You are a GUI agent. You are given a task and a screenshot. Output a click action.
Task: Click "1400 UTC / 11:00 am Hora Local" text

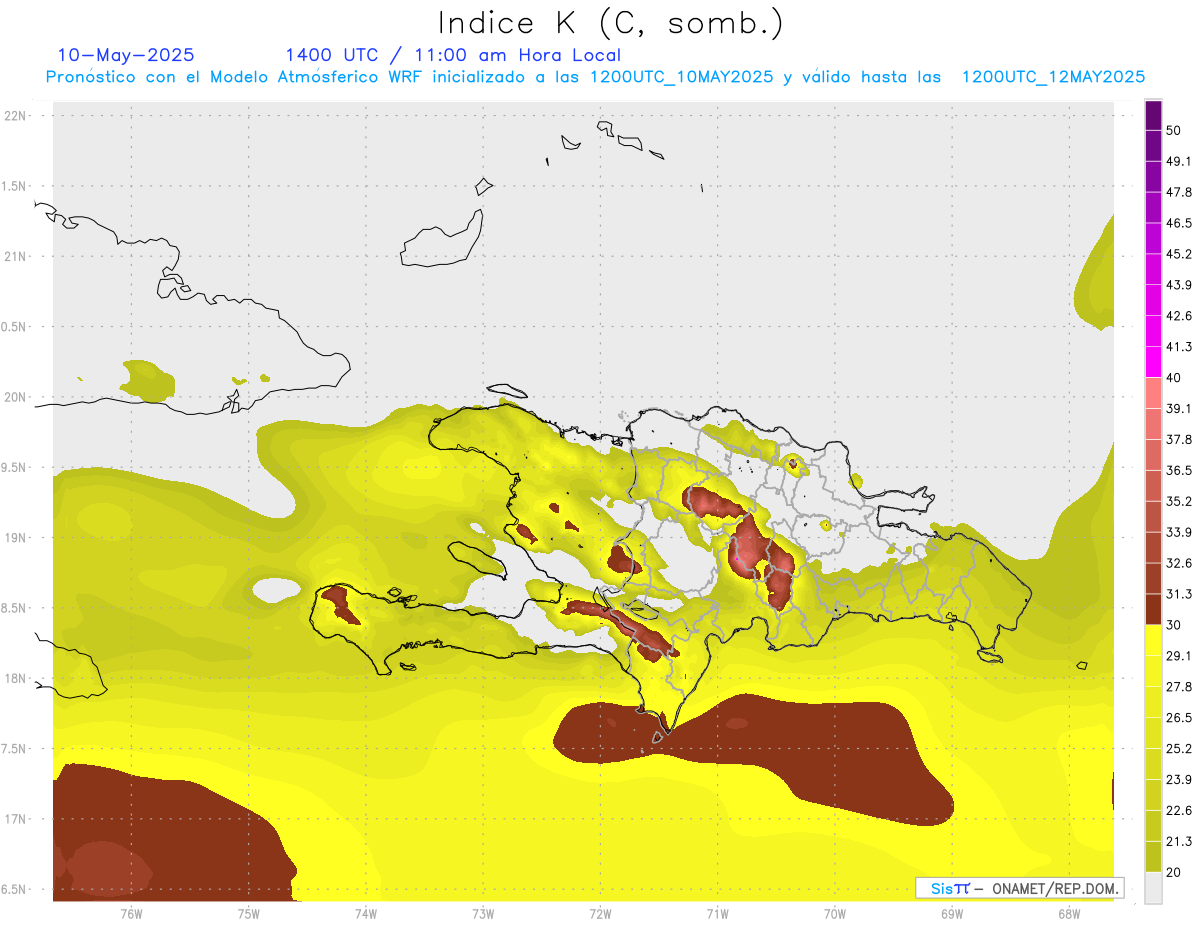tap(453, 55)
